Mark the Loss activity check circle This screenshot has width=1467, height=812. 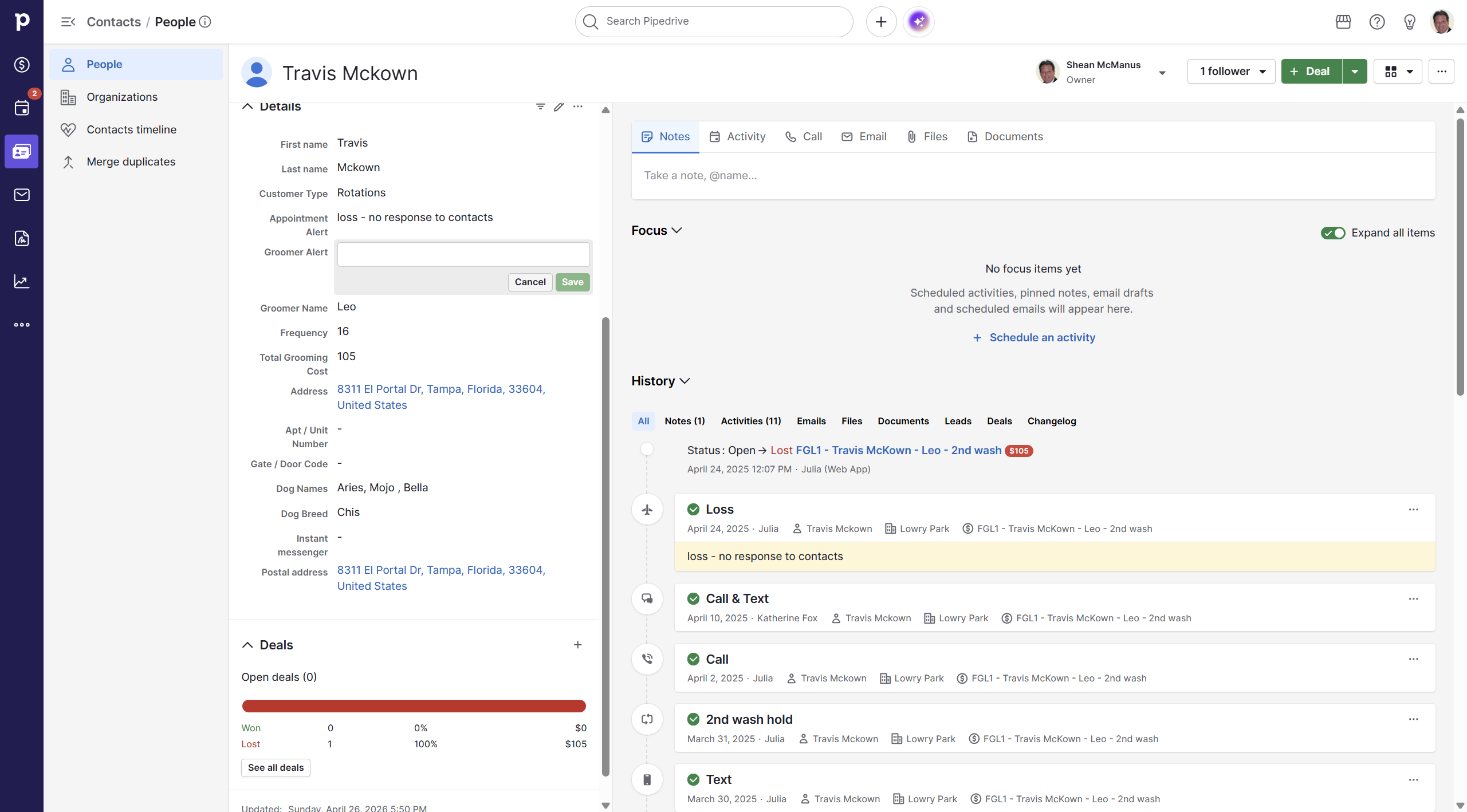pos(693,509)
